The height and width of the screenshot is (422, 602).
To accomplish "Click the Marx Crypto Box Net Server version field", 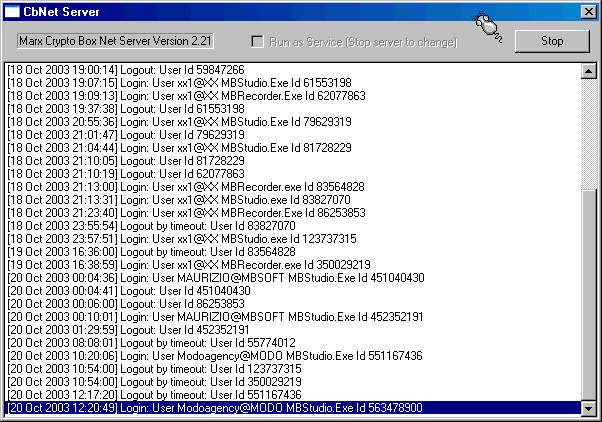I will (x=115, y=41).
